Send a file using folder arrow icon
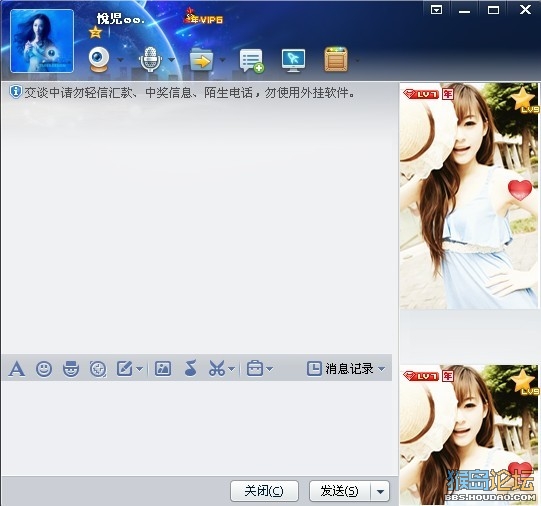541x506 pixels. [201, 60]
